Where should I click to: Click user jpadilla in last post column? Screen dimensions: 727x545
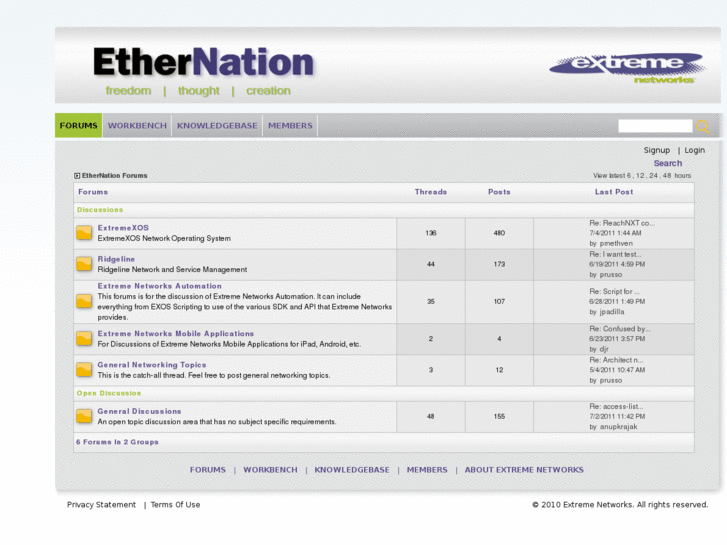coord(612,312)
